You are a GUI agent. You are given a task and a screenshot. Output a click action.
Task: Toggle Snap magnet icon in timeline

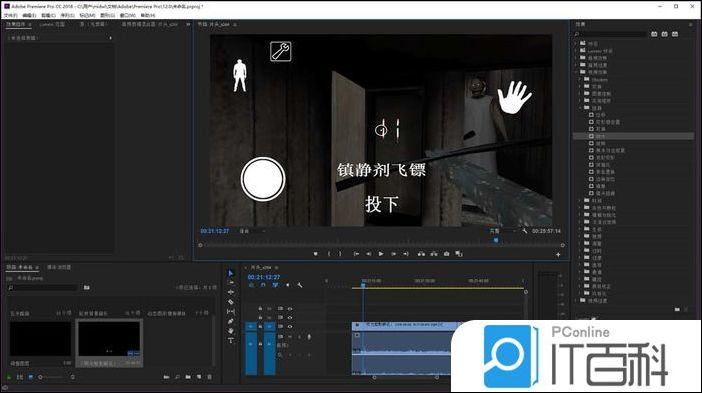point(263,285)
